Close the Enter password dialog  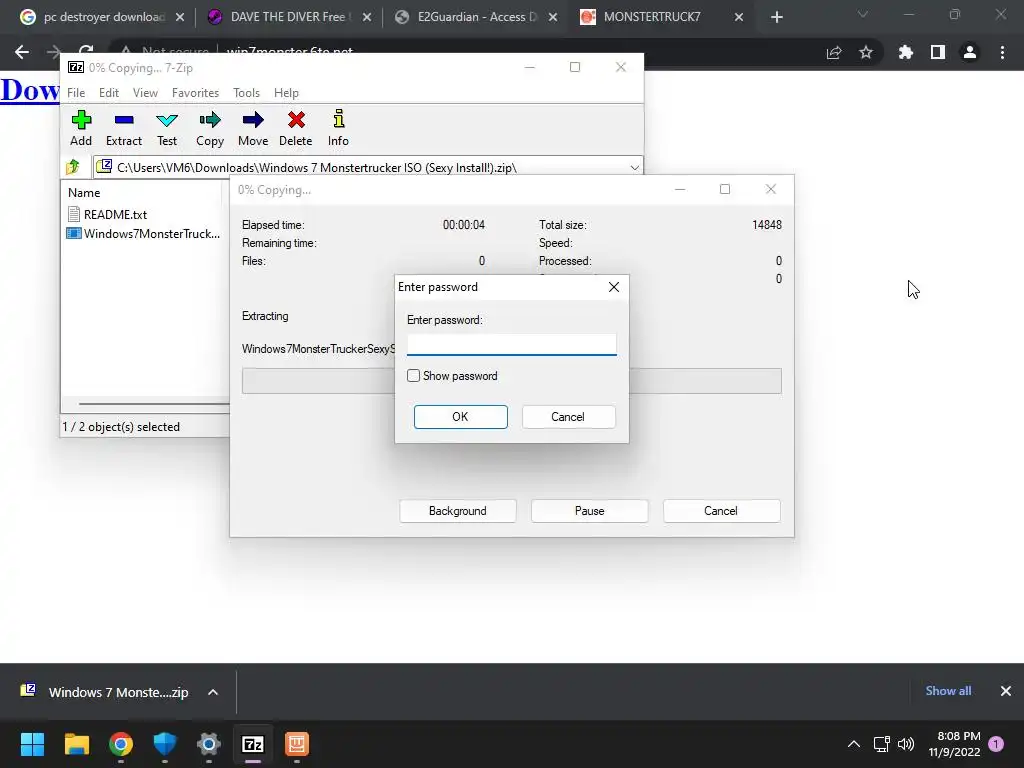(x=614, y=287)
